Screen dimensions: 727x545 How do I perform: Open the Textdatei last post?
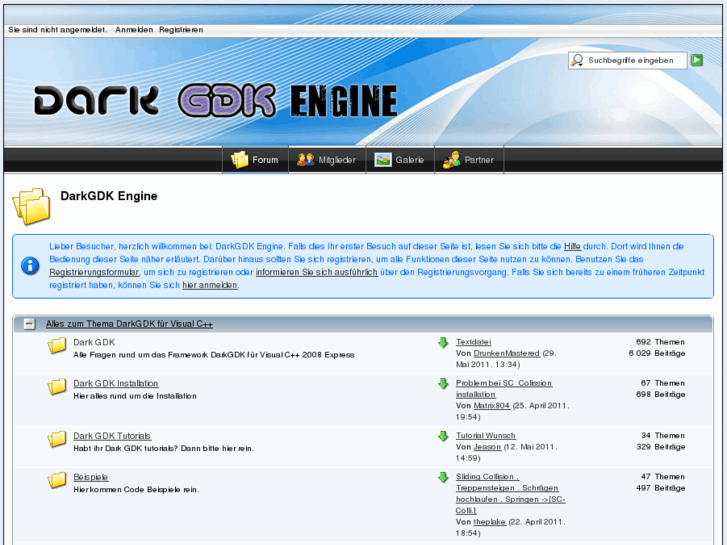click(x=473, y=342)
